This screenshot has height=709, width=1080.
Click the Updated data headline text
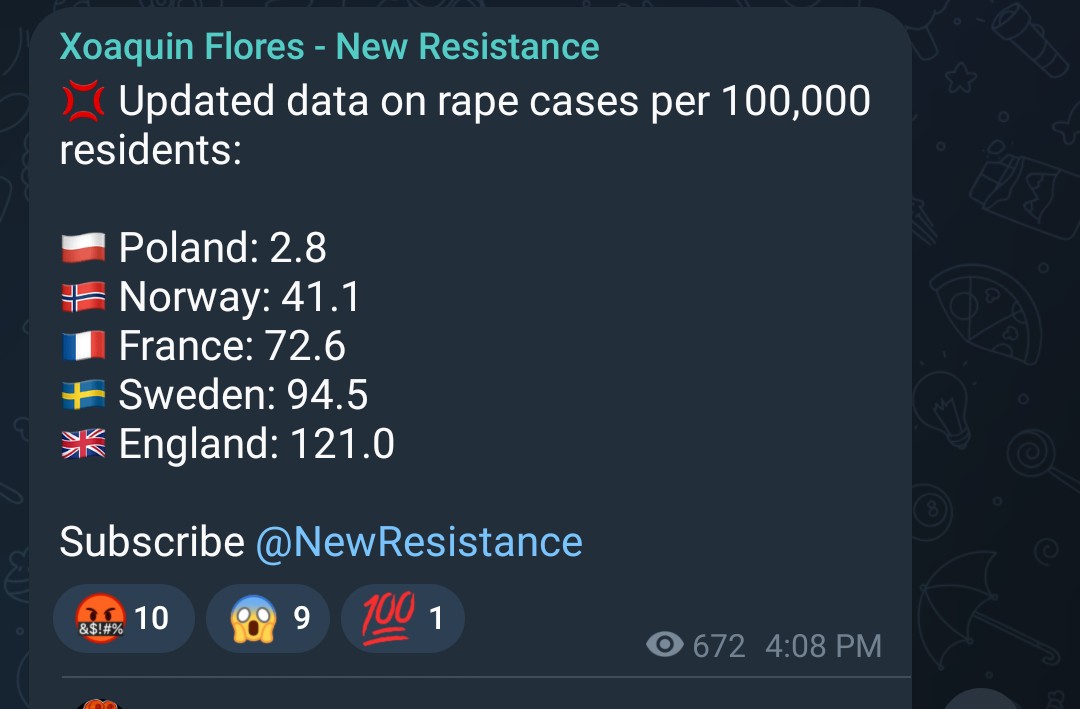(466, 125)
